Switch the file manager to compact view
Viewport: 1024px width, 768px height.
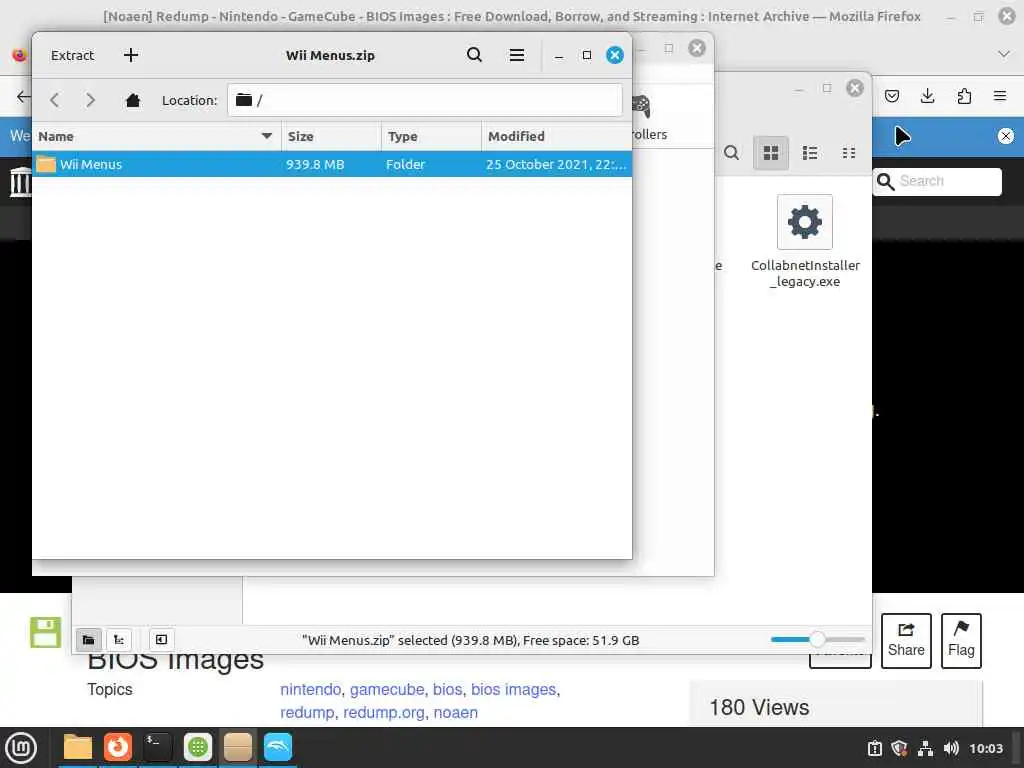click(x=849, y=153)
